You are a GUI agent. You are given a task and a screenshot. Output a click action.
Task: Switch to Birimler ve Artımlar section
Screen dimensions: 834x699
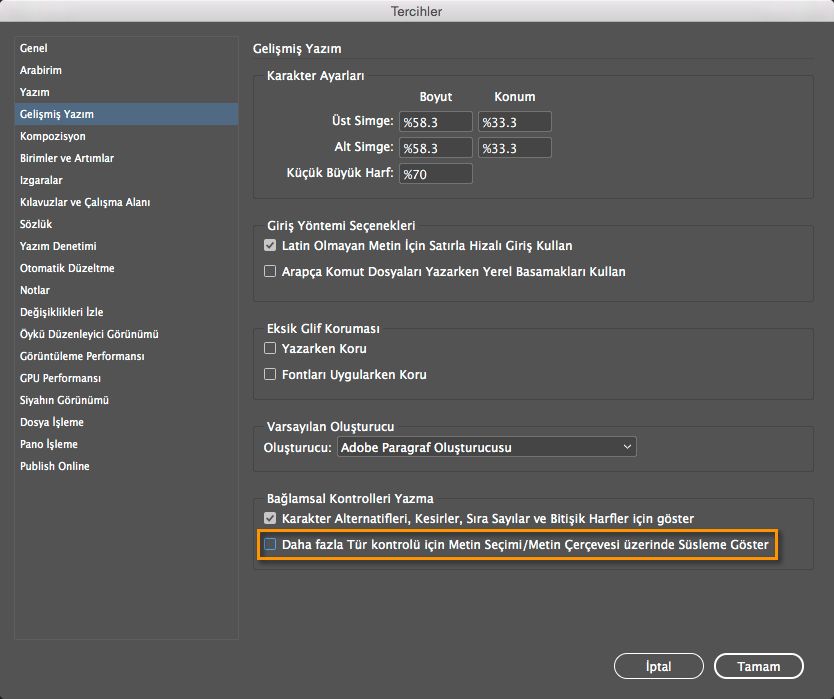tap(67, 158)
